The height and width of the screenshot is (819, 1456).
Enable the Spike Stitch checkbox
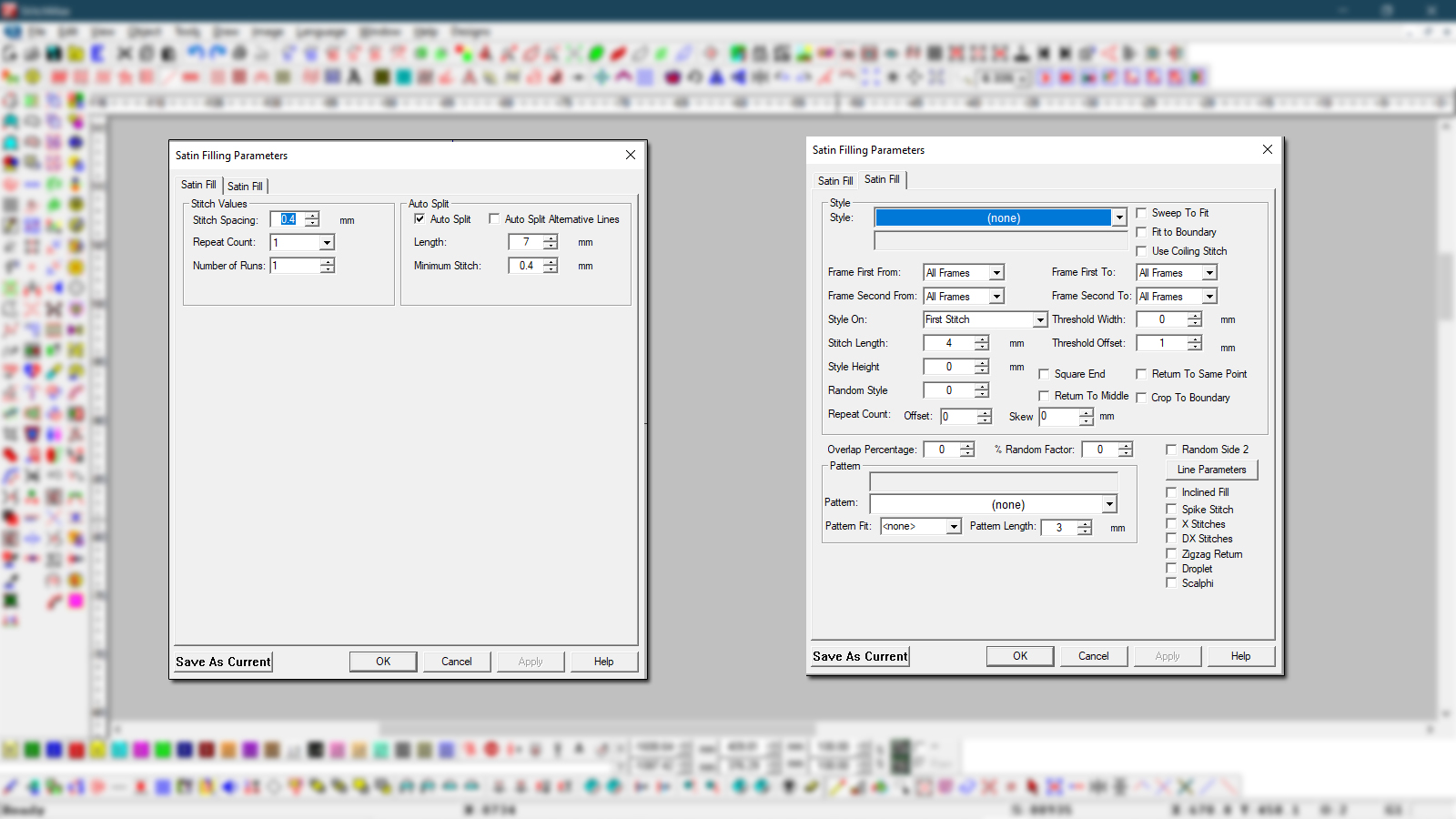coord(1172,510)
